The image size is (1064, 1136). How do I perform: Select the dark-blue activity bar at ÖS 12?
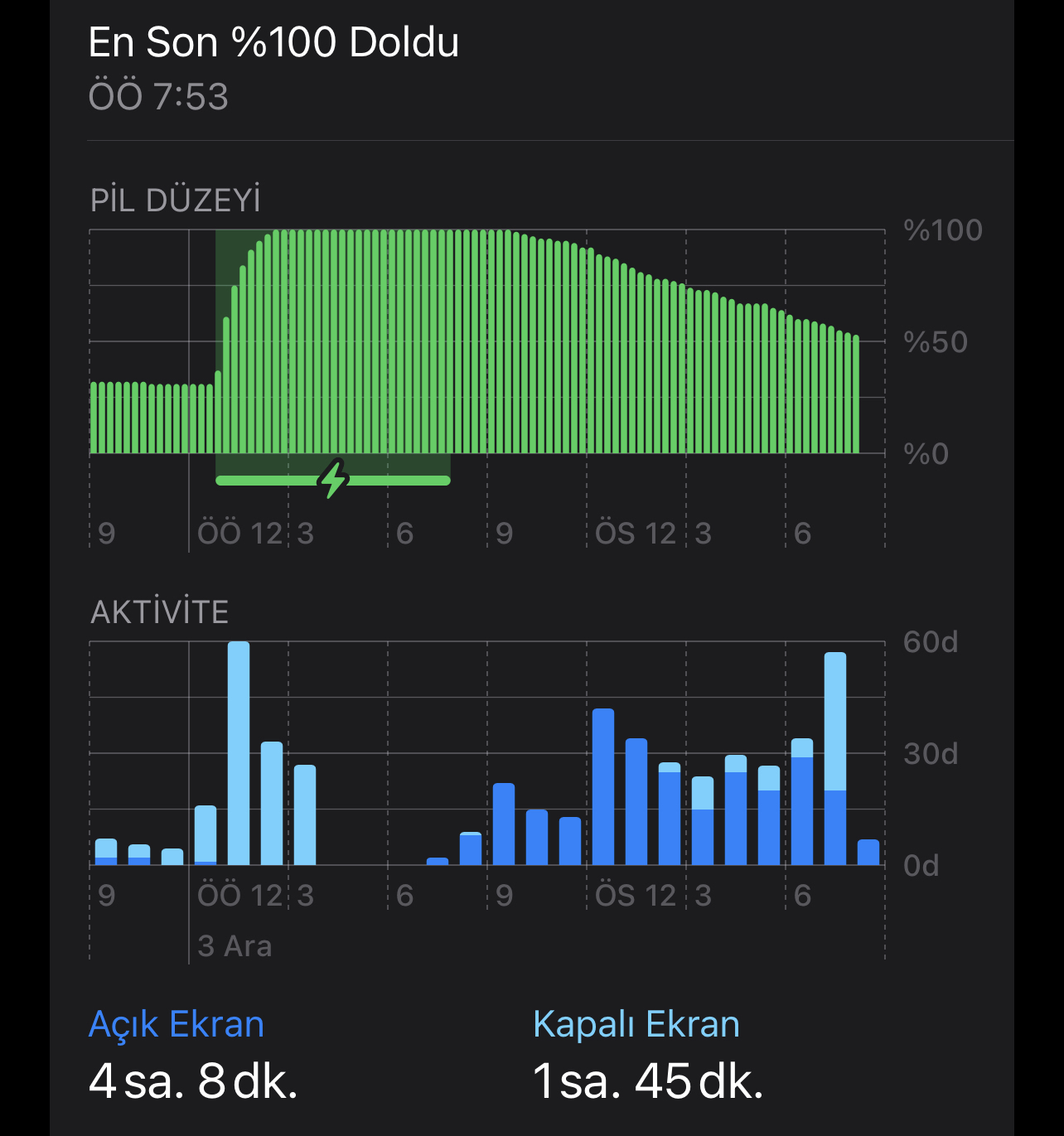(x=603, y=786)
